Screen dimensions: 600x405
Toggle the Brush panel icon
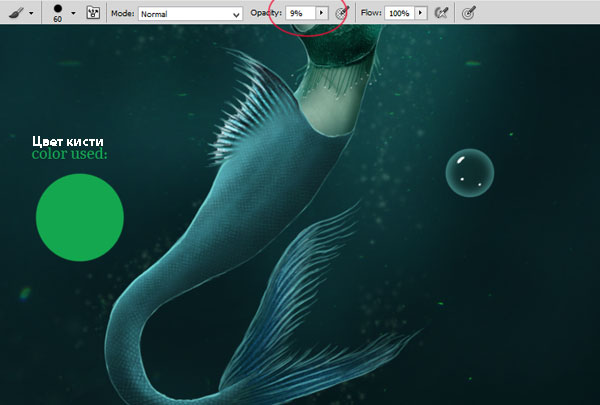(x=93, y=13)
